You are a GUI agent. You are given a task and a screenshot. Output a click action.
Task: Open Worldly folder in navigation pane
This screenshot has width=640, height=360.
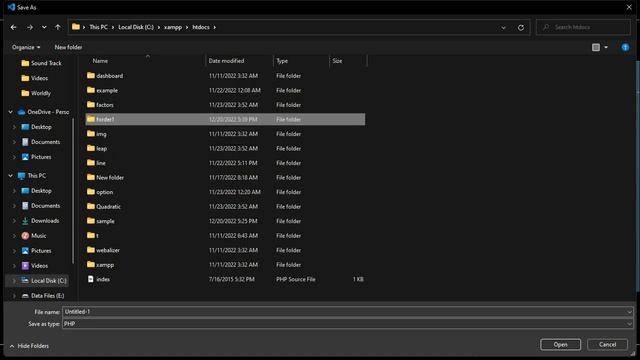pyautogui.click(x=41, y=93)
